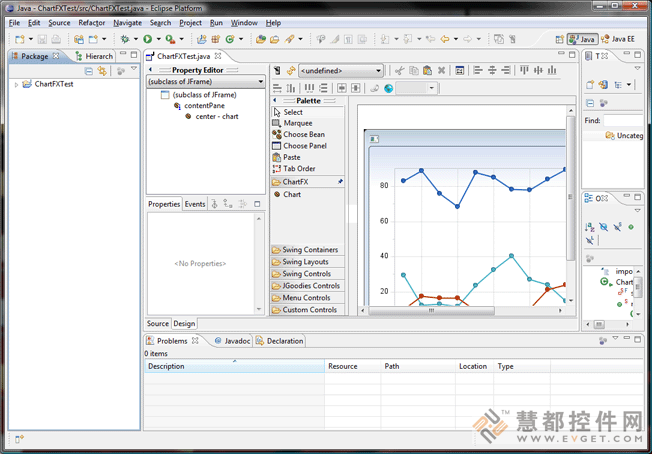This screenshot has width=652, height=454.
Task: Click the Search flashlight toolbar icon
Action: tap(290, 39)
